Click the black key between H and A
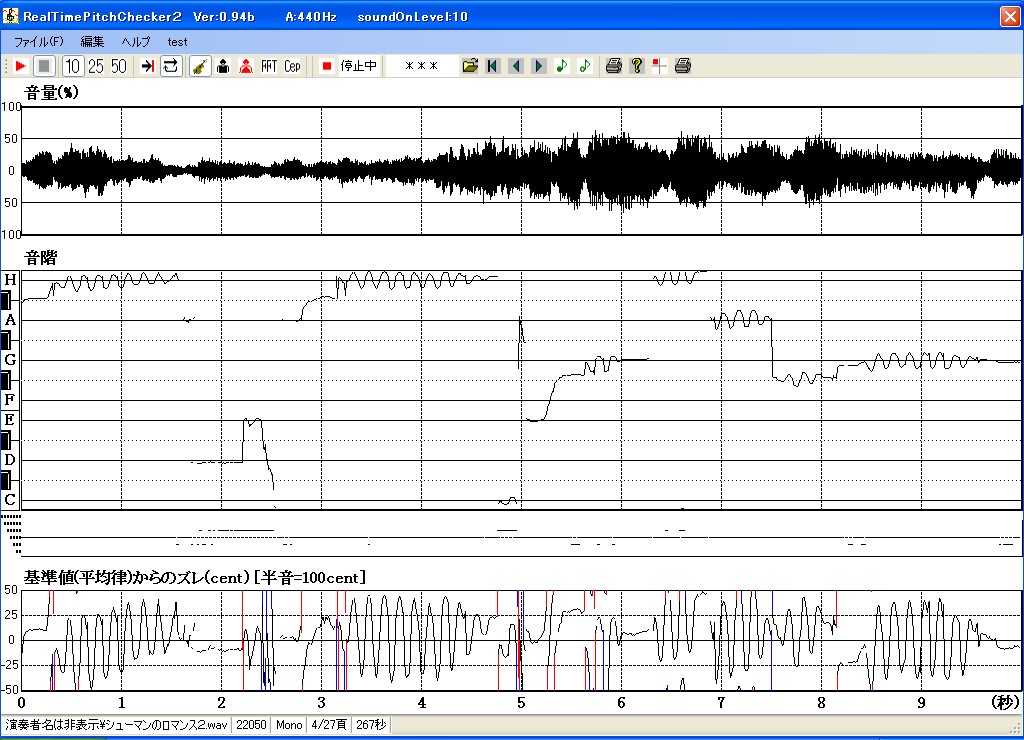Viewport: 1024px width, 740px height. [6, 300]
